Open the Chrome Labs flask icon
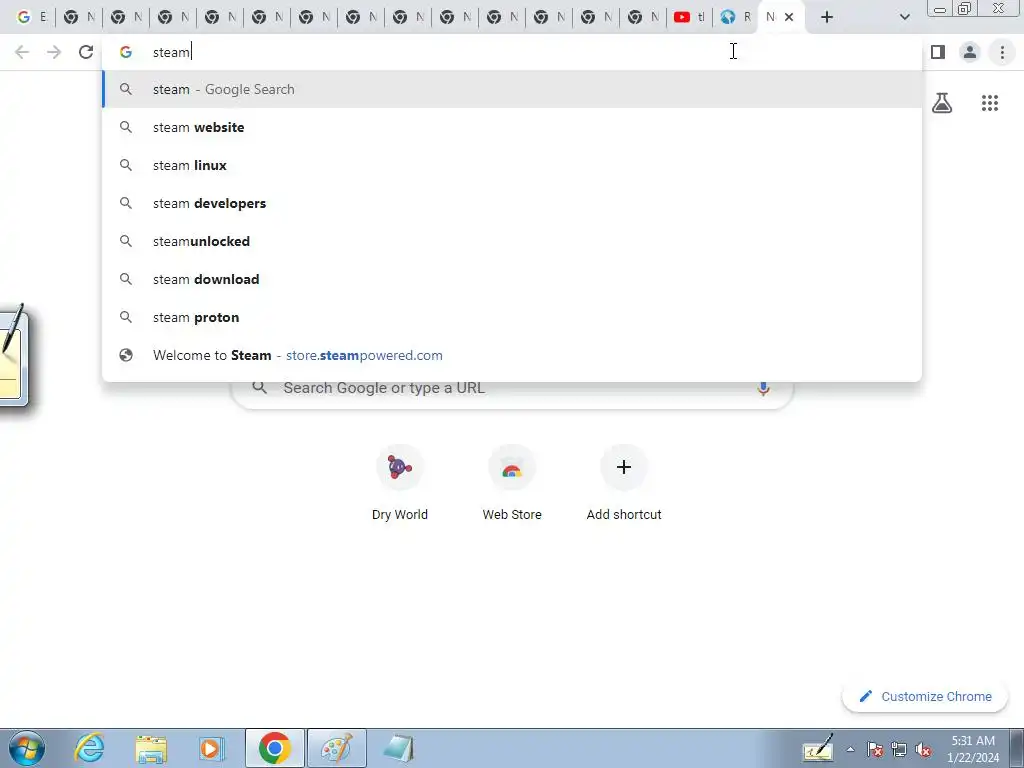 [x=942, y=103]
